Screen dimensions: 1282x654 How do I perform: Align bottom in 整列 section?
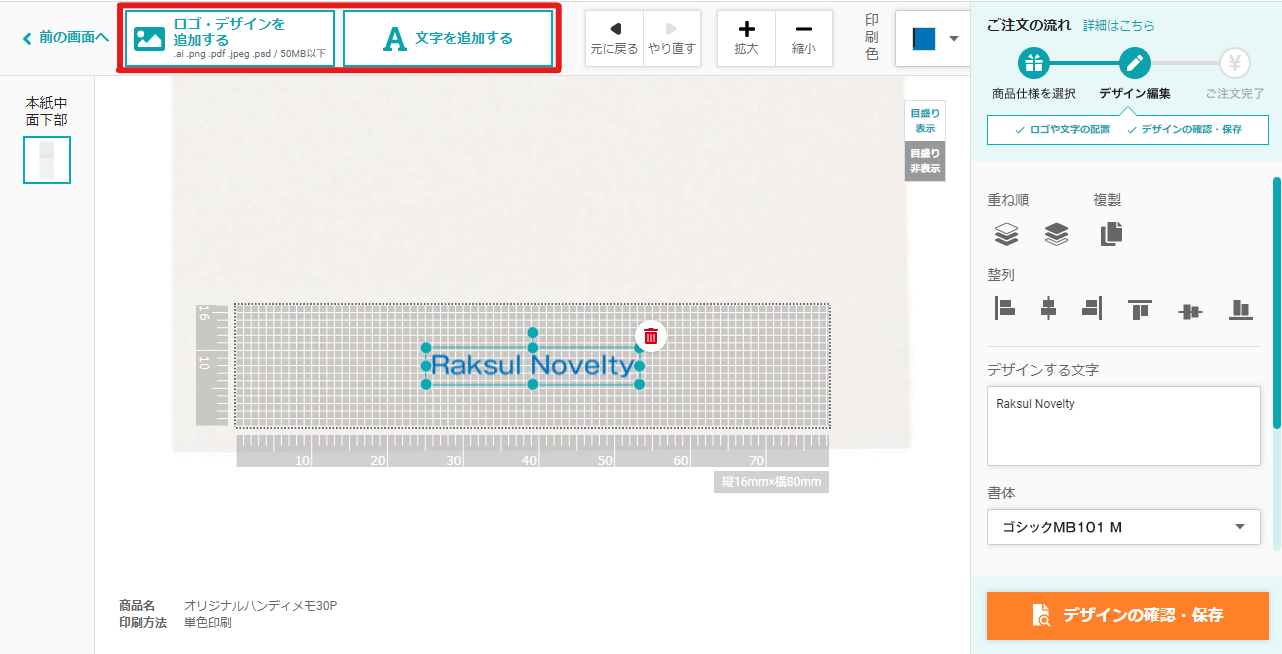(x=1241, y=309)
